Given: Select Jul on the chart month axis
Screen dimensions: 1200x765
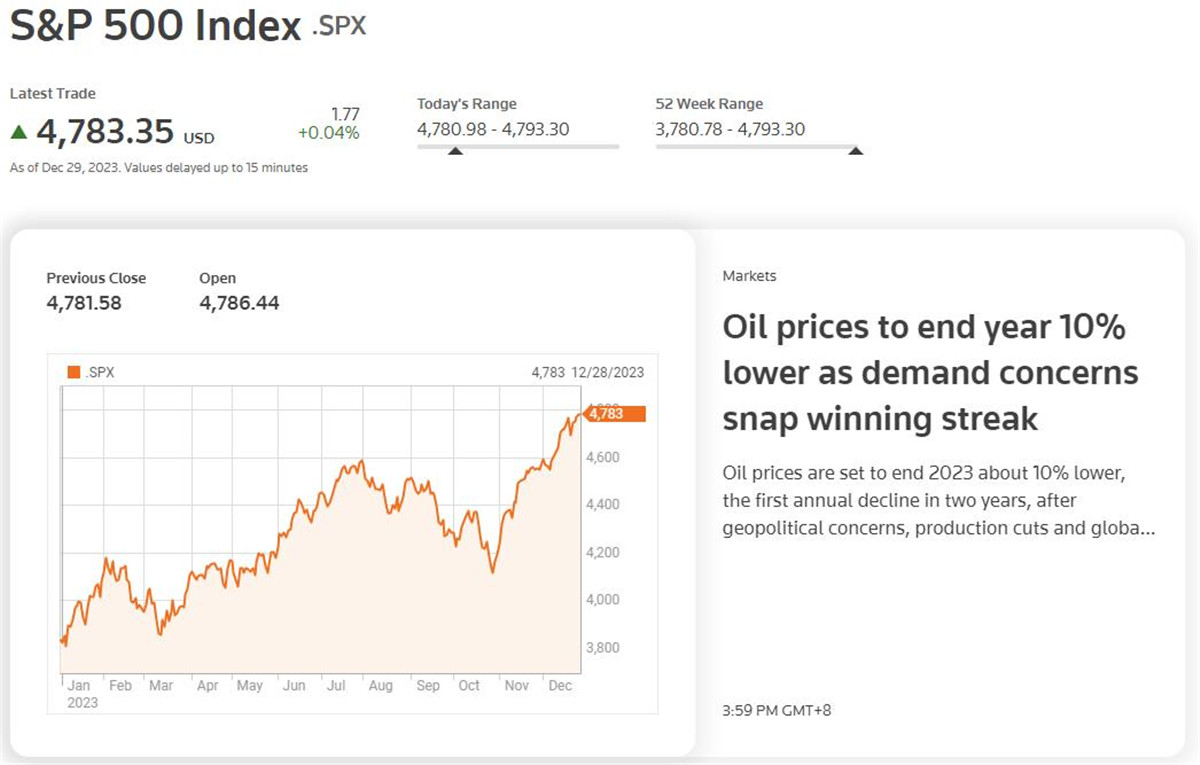Looking at the screenshot, I should 336,686.
